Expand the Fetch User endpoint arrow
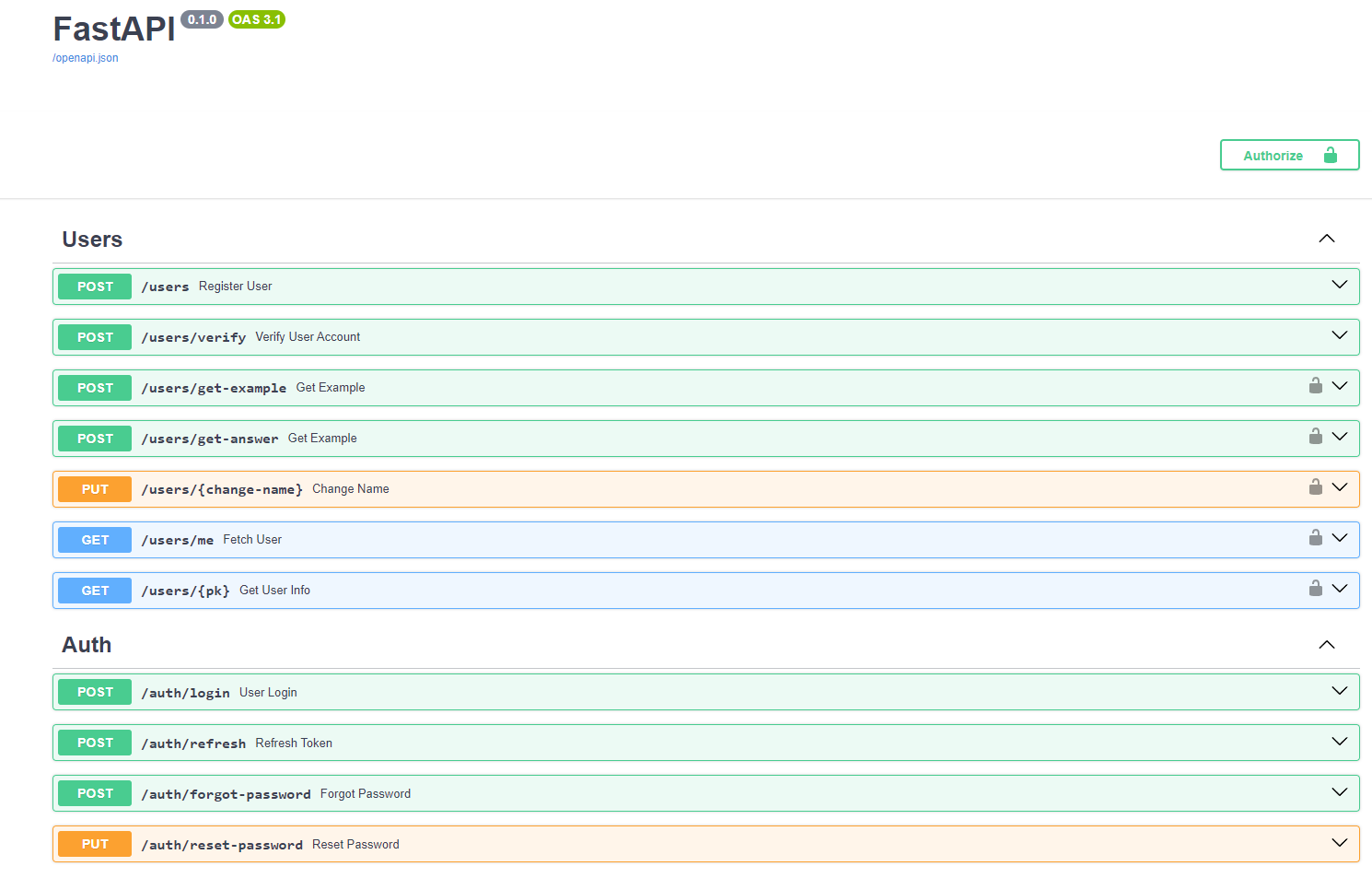Image resolution: width=1372 pixels, height=878 pixels. click(x=1340, y=538)
